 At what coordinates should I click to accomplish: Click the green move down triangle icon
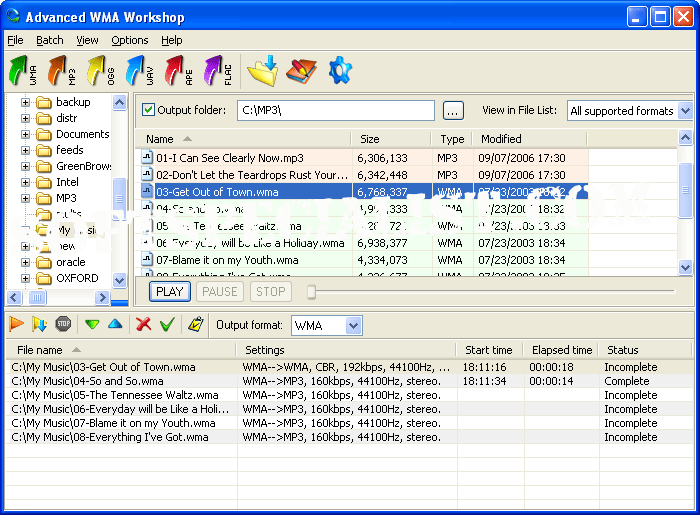[x=92, y=324]
